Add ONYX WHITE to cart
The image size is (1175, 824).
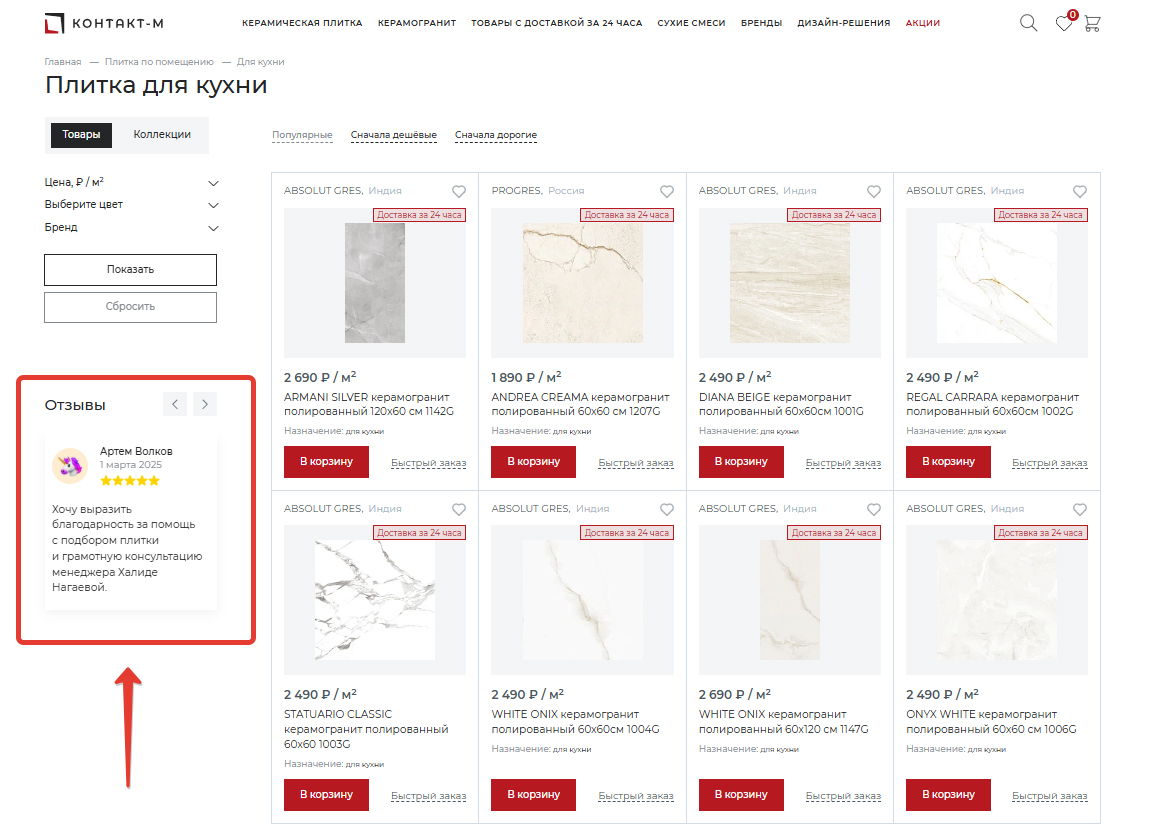(x=948, y=795)
